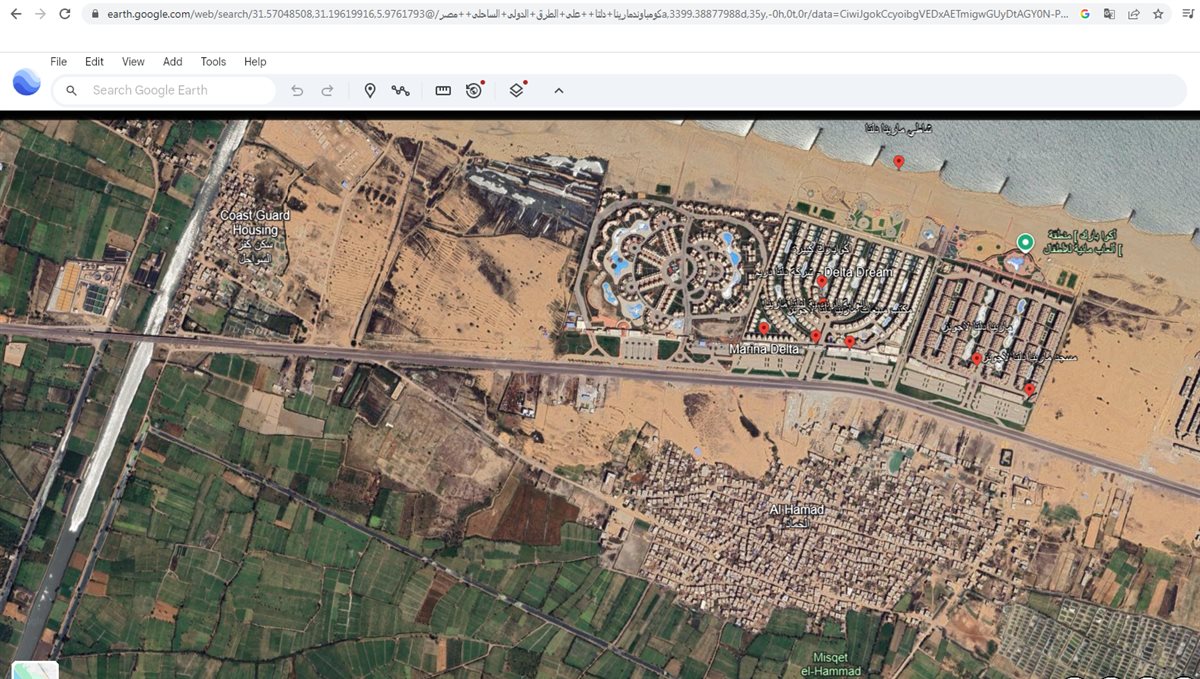Reload the page in browser
The height and width of the screenshot is (679, 1200).
65,14
